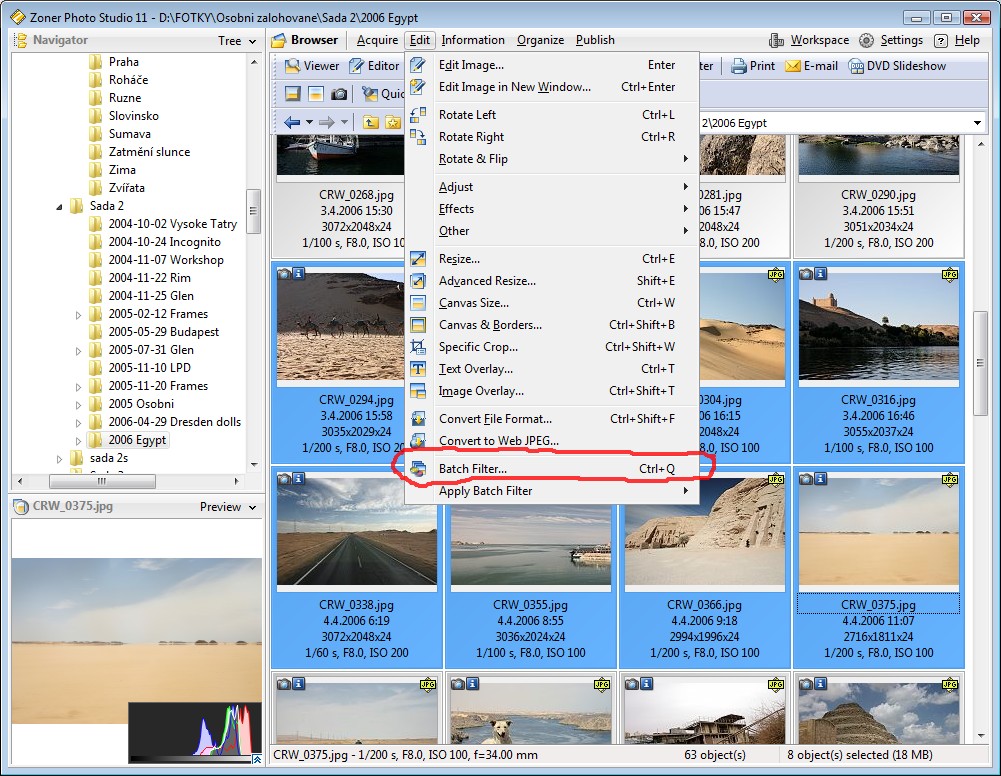
Task: Expand the 2005-11-20 Frames folder
Action: [x=79, y=387]
